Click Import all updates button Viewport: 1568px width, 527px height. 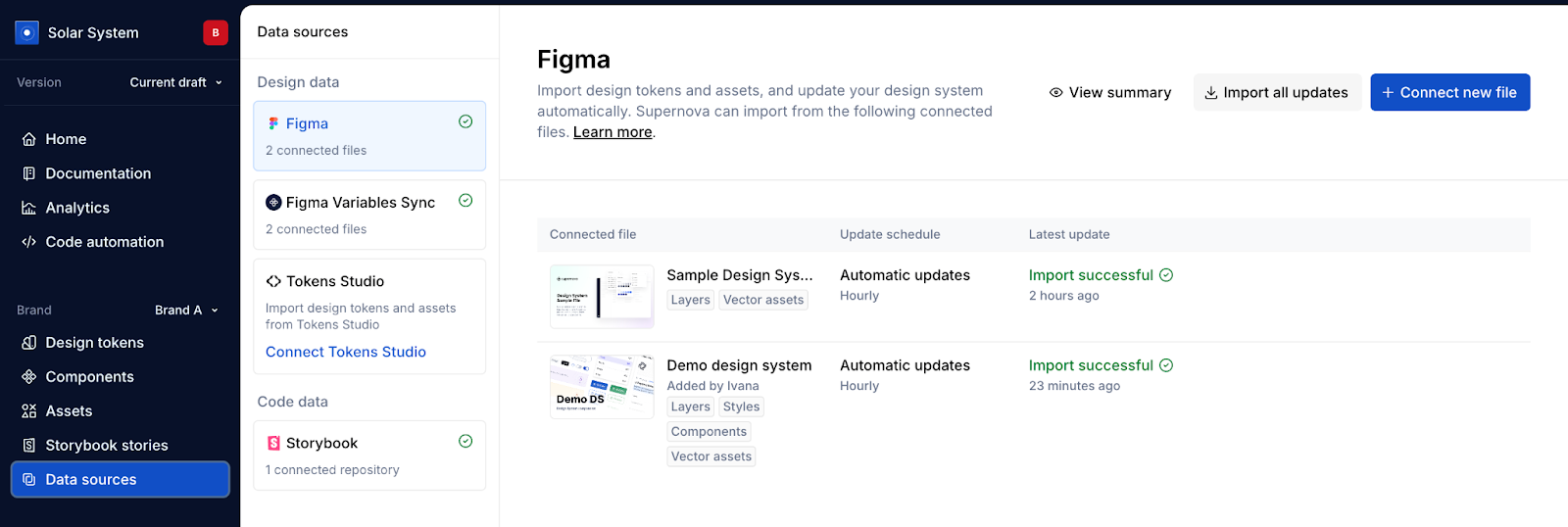1277,92
